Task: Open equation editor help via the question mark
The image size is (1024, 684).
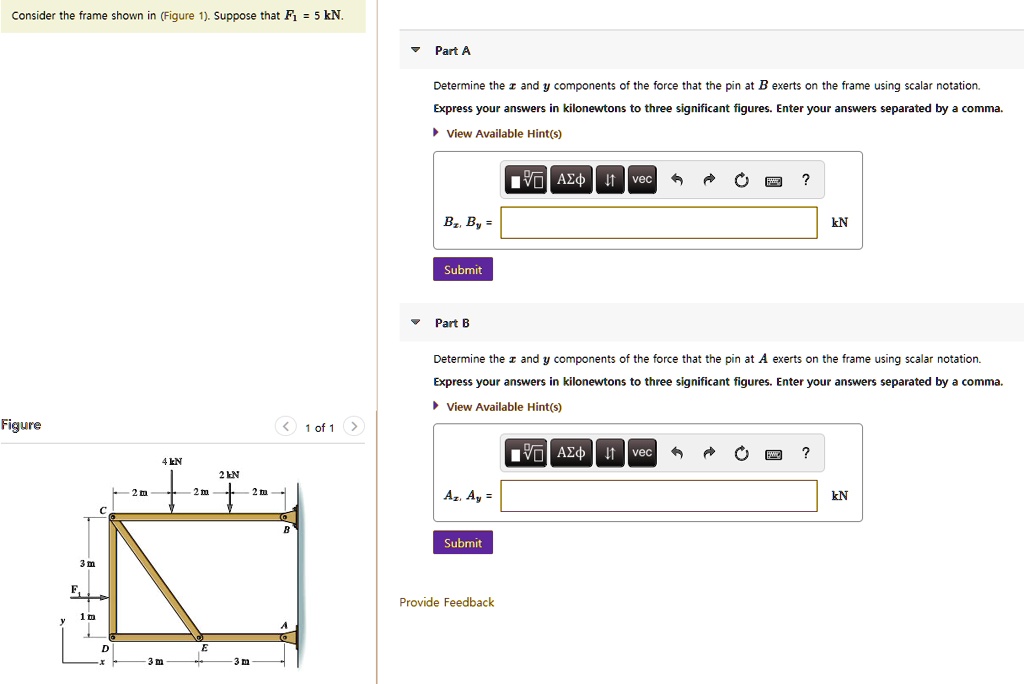Action: [805, 179]
